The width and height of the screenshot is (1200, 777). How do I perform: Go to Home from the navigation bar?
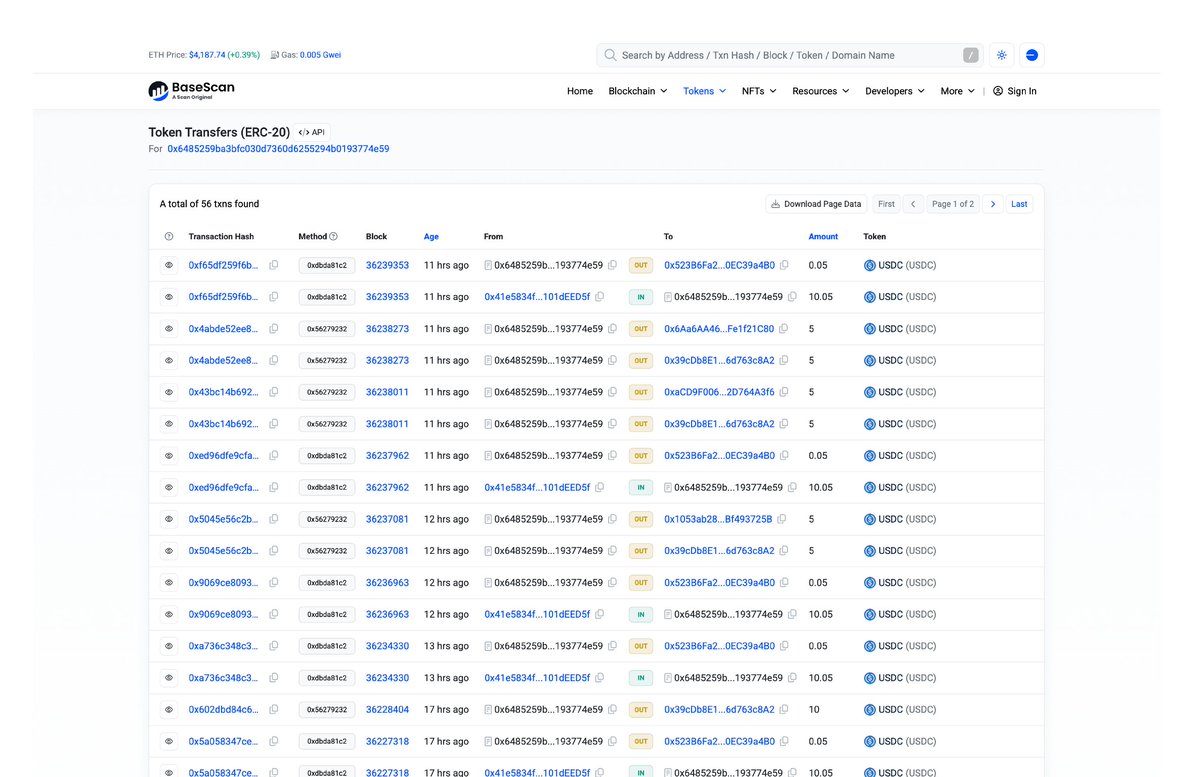pos(580,90)
